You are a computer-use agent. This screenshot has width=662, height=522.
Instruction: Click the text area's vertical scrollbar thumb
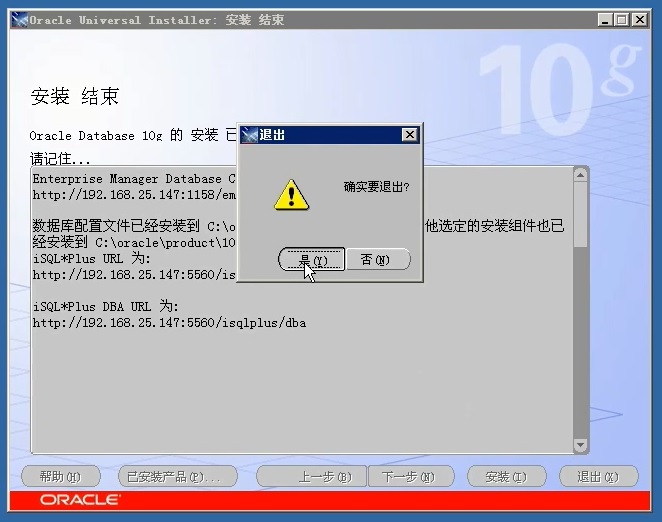point(581,215)
